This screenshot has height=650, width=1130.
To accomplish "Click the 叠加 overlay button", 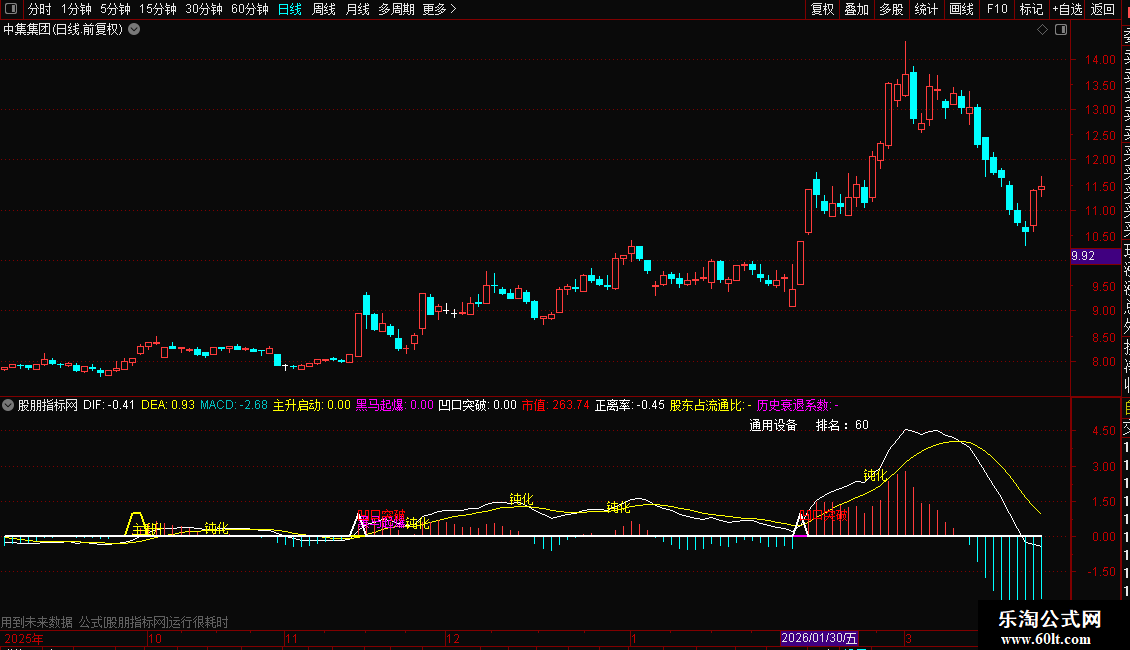I will pos(857,9).
